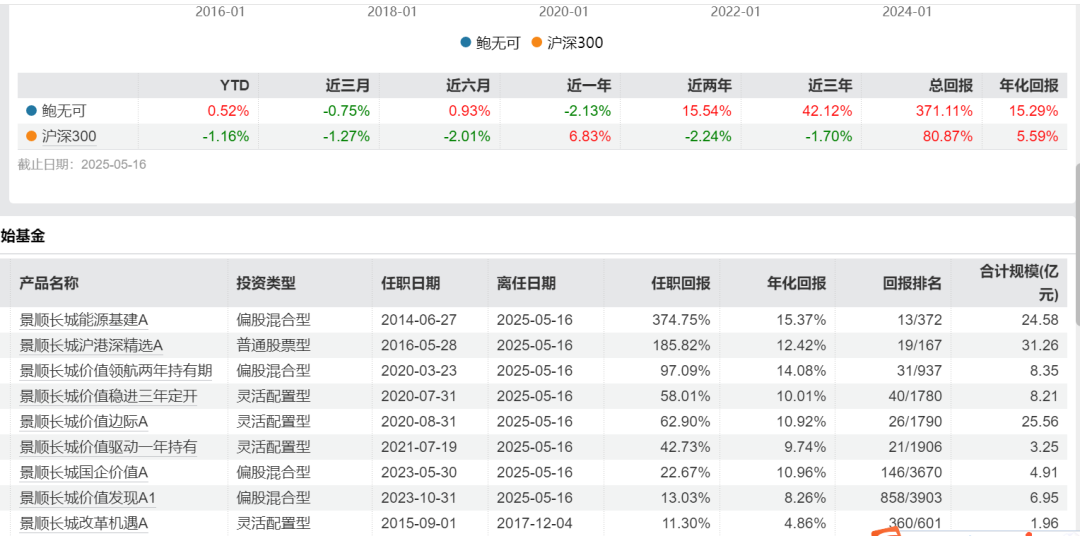
Task: Toggle the 鲍无可 legend series marker
Action: 467,43
